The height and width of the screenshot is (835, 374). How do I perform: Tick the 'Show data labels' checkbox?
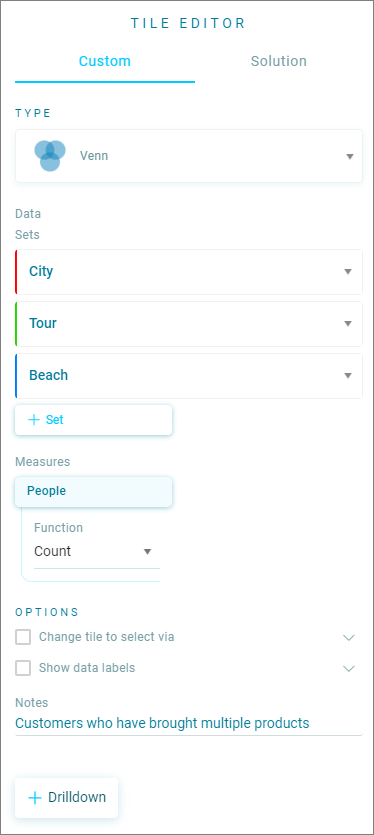tap(23, 668)
